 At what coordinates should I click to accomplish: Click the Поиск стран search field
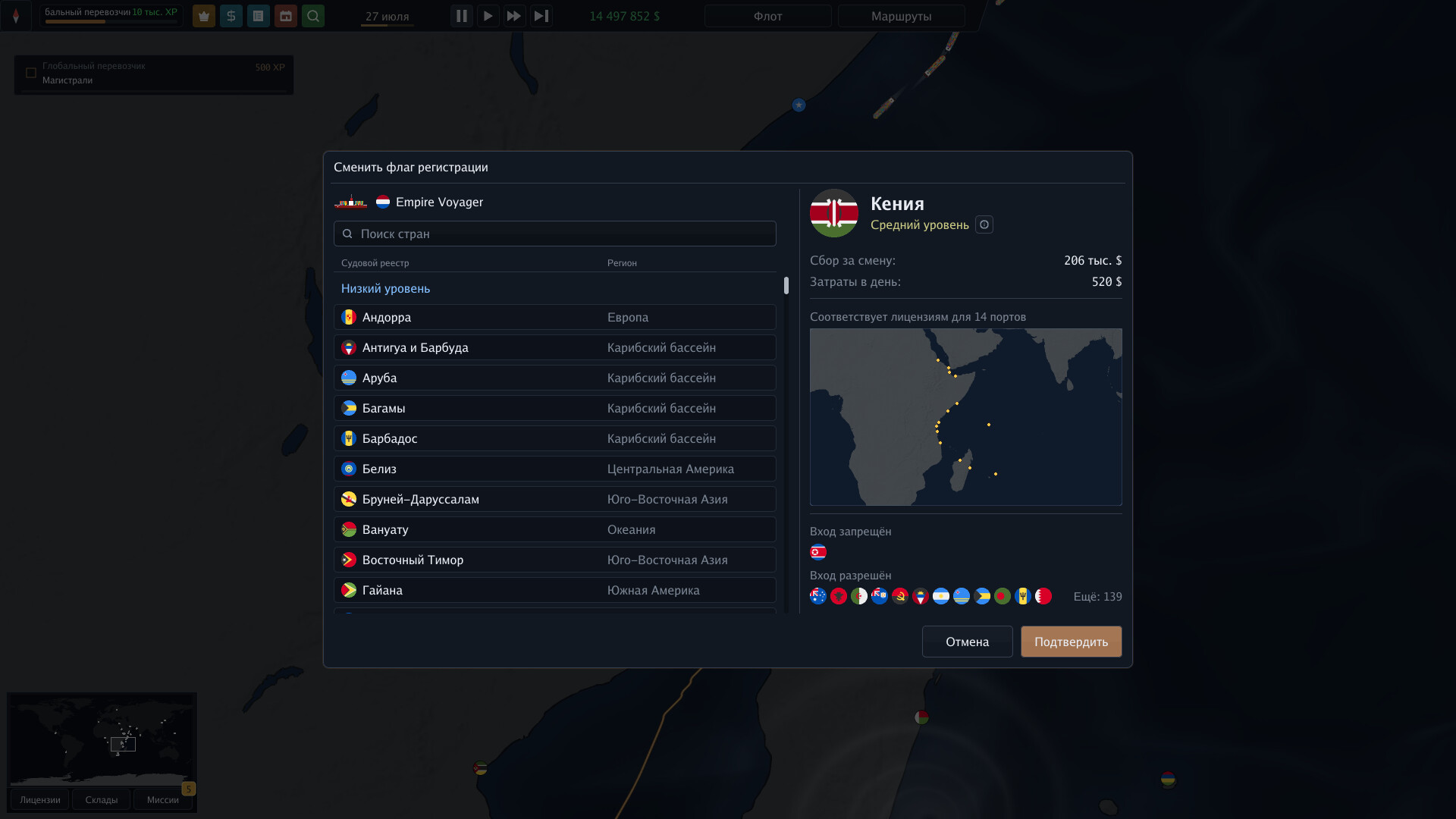pyautogui.click(x=555, y=234)
